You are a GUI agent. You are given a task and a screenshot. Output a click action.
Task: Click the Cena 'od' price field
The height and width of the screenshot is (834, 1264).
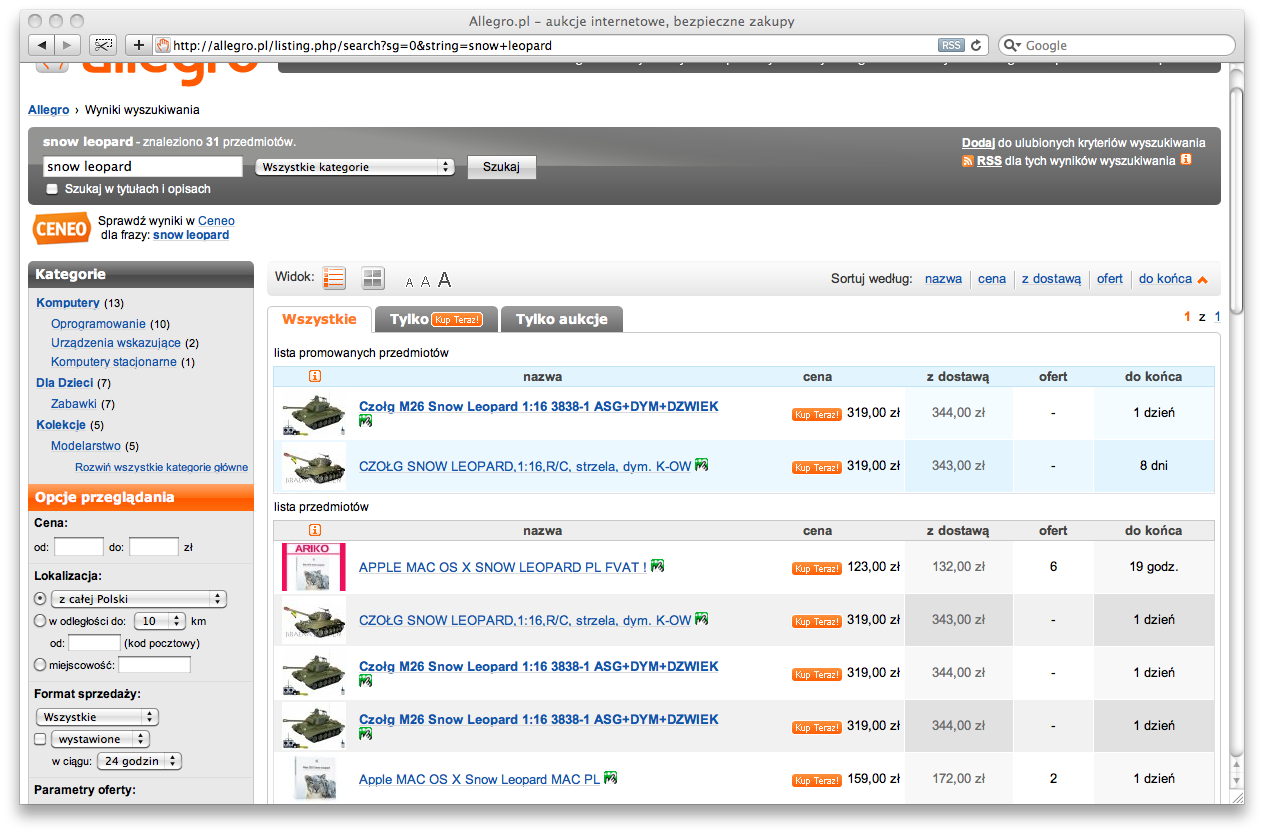tap(79, 547)
